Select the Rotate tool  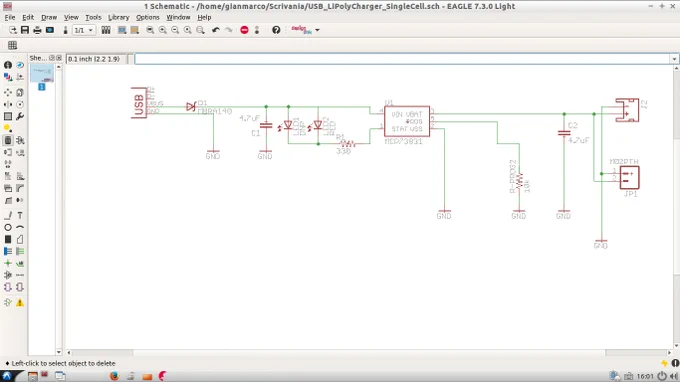[20, 104]
